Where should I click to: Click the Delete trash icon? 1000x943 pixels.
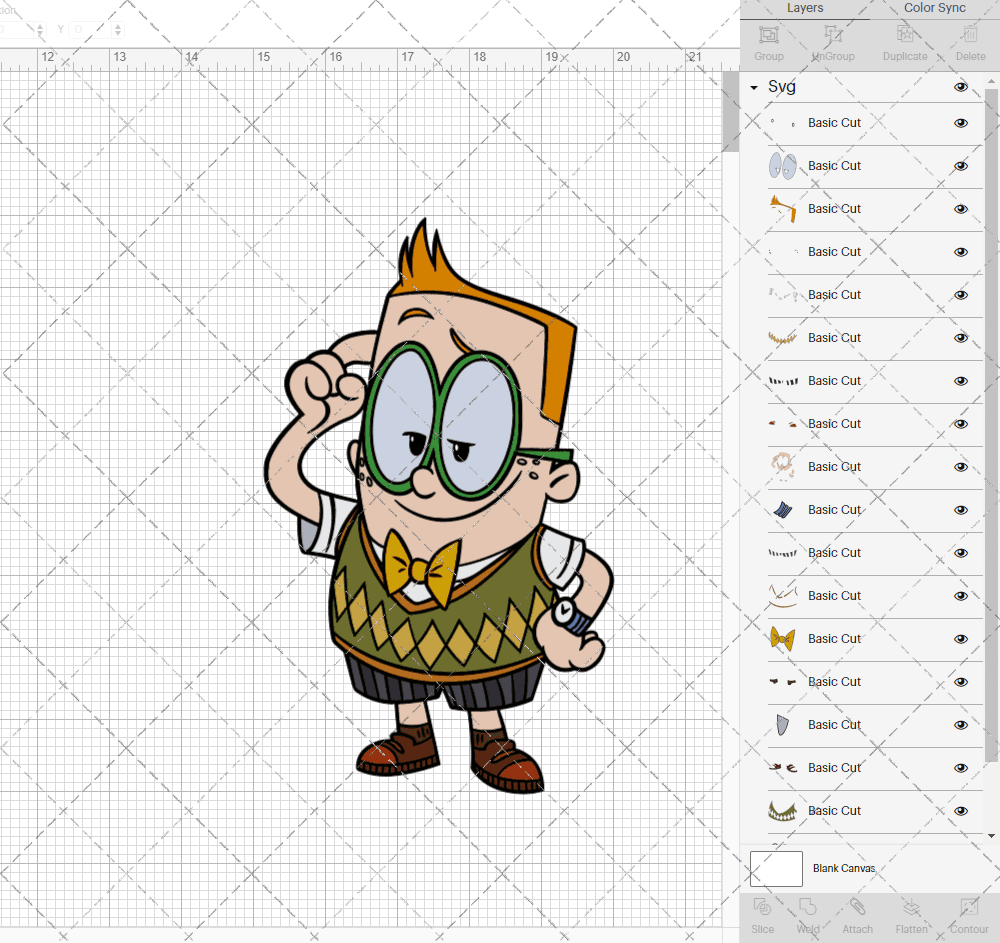[970, 34]
